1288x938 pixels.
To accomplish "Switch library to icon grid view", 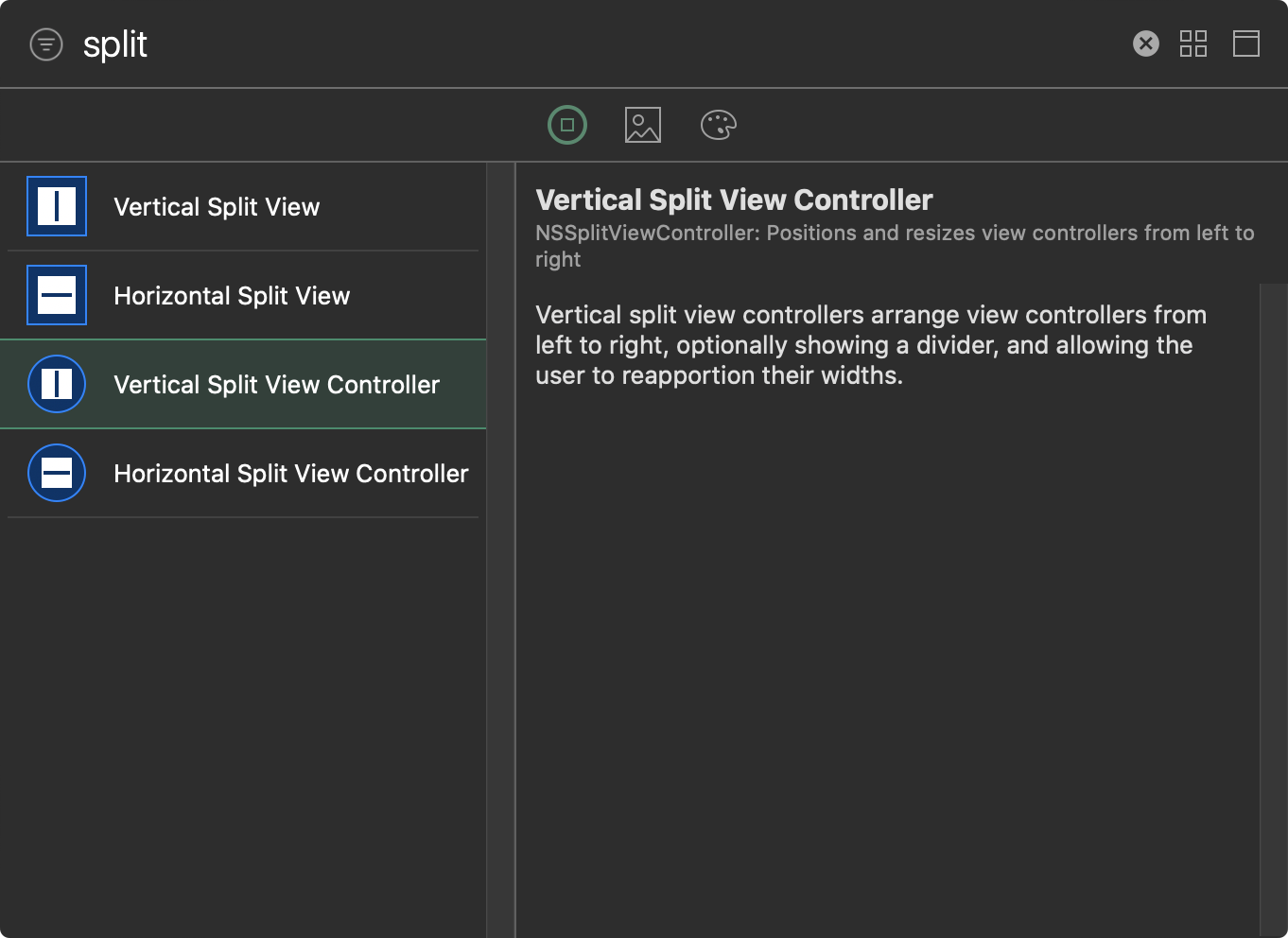I will (1192, 43).
